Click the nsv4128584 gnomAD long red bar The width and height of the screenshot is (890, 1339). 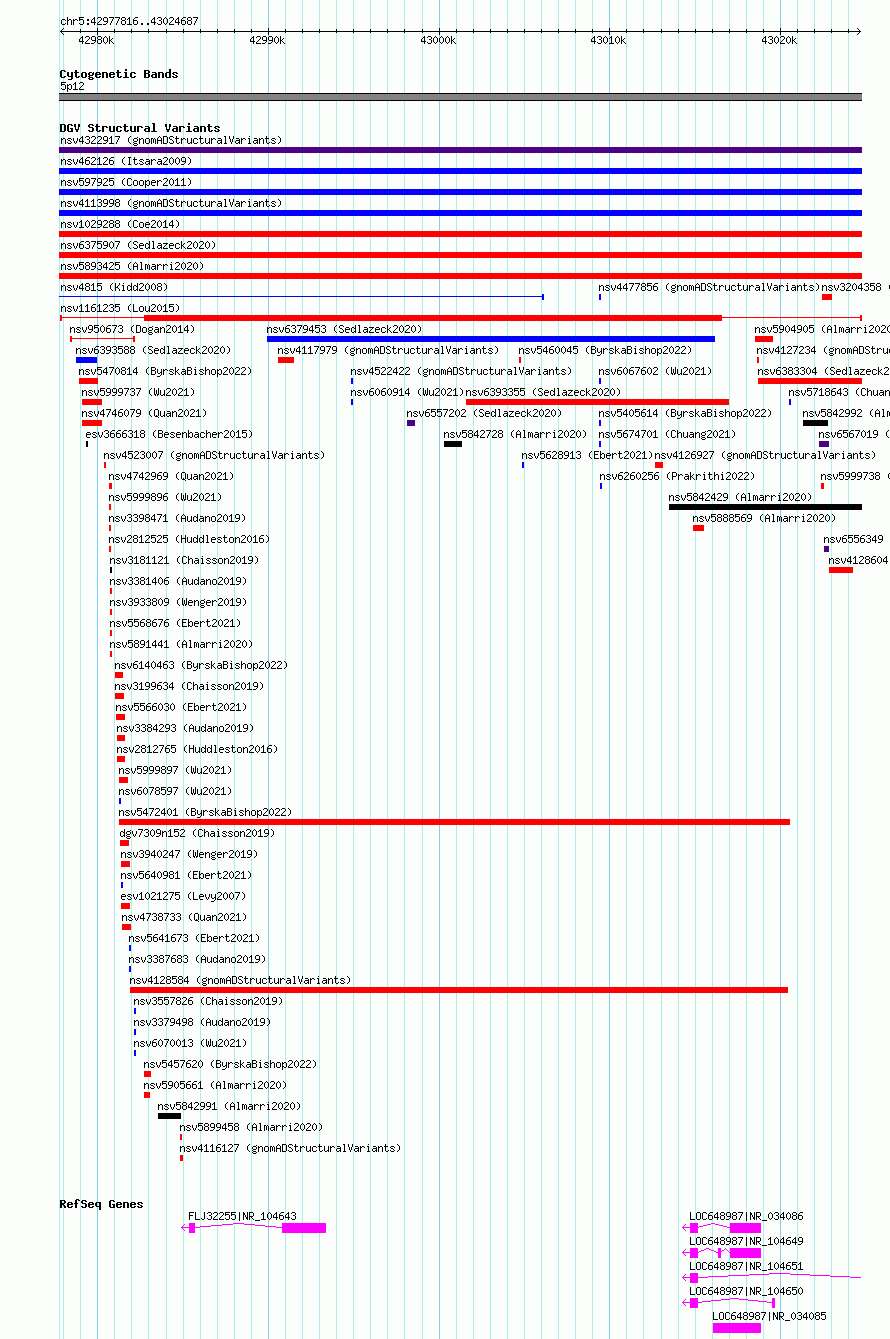[x=459, y=990]
